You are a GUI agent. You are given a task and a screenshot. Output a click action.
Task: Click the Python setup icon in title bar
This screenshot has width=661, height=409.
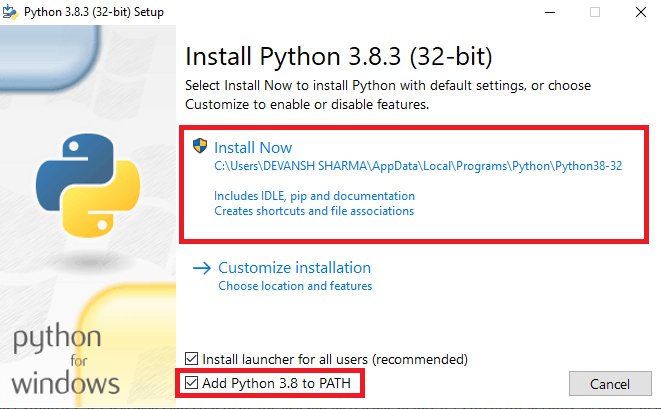point(10,12)
